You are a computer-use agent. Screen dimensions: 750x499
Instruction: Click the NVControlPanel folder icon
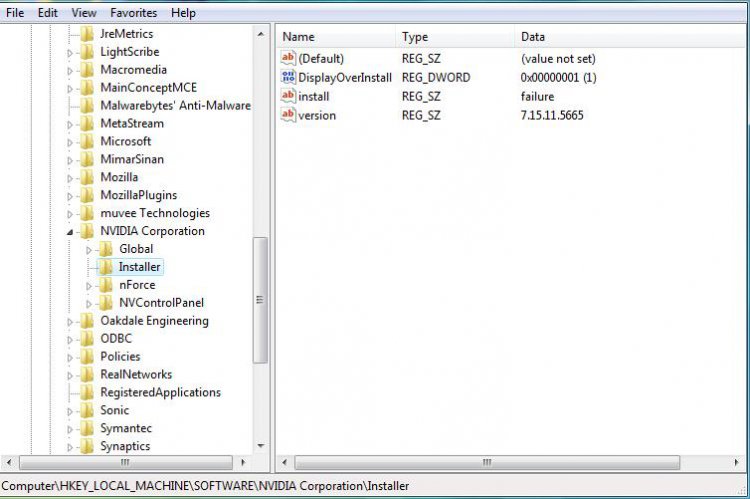[106, 303]
